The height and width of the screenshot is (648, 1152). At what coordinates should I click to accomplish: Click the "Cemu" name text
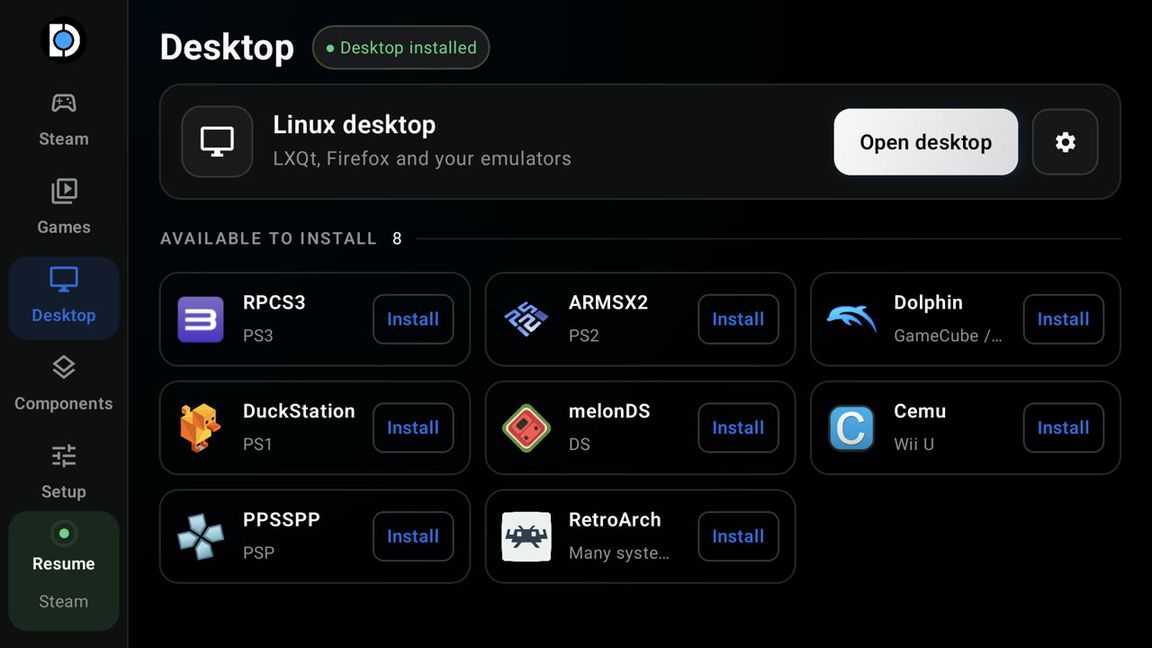920,411
